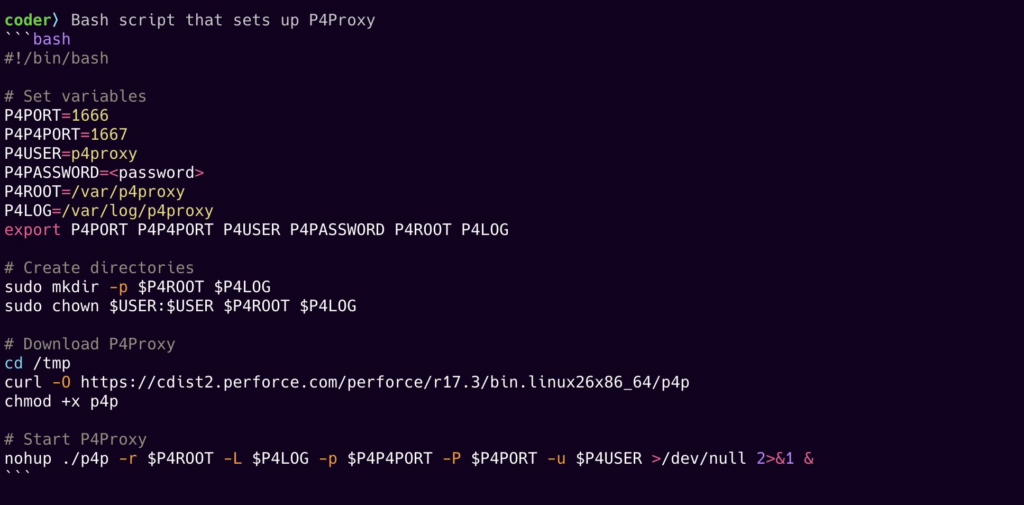This screenshot has height=505, width=1024.
Task: Click the "chmod +x p4p" line
Action: 61,401
